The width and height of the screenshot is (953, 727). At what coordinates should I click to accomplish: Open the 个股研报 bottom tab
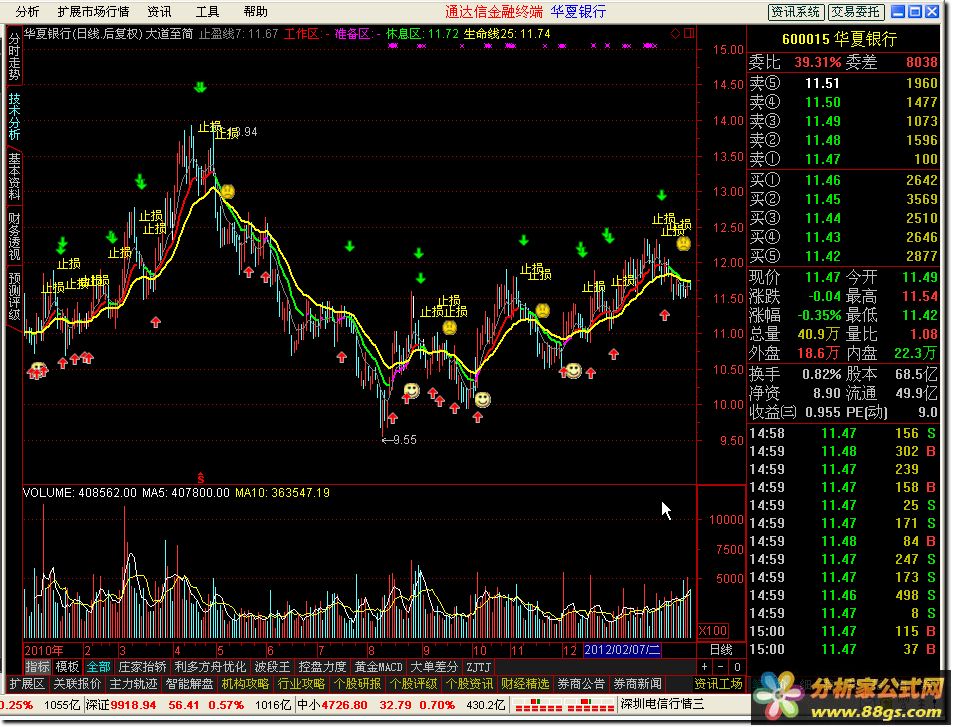pos(357,684)
